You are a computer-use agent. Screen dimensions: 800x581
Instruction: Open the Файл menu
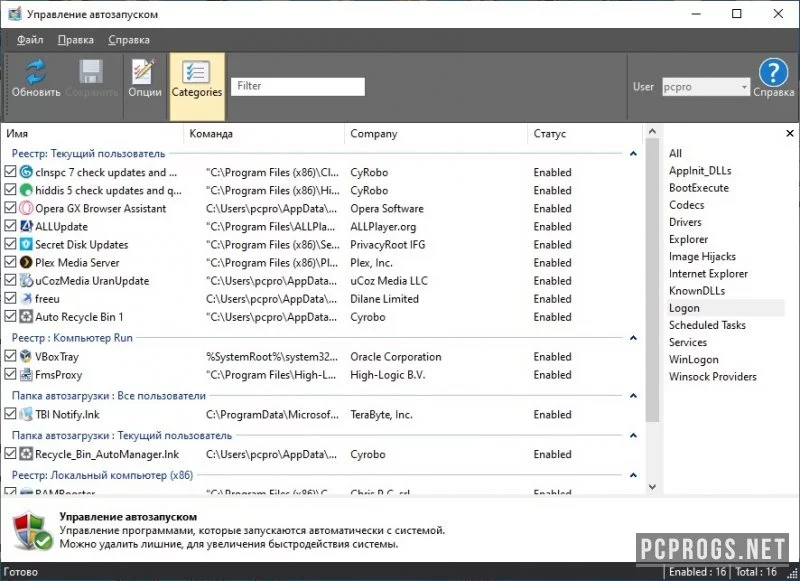(x=30, y=40)
